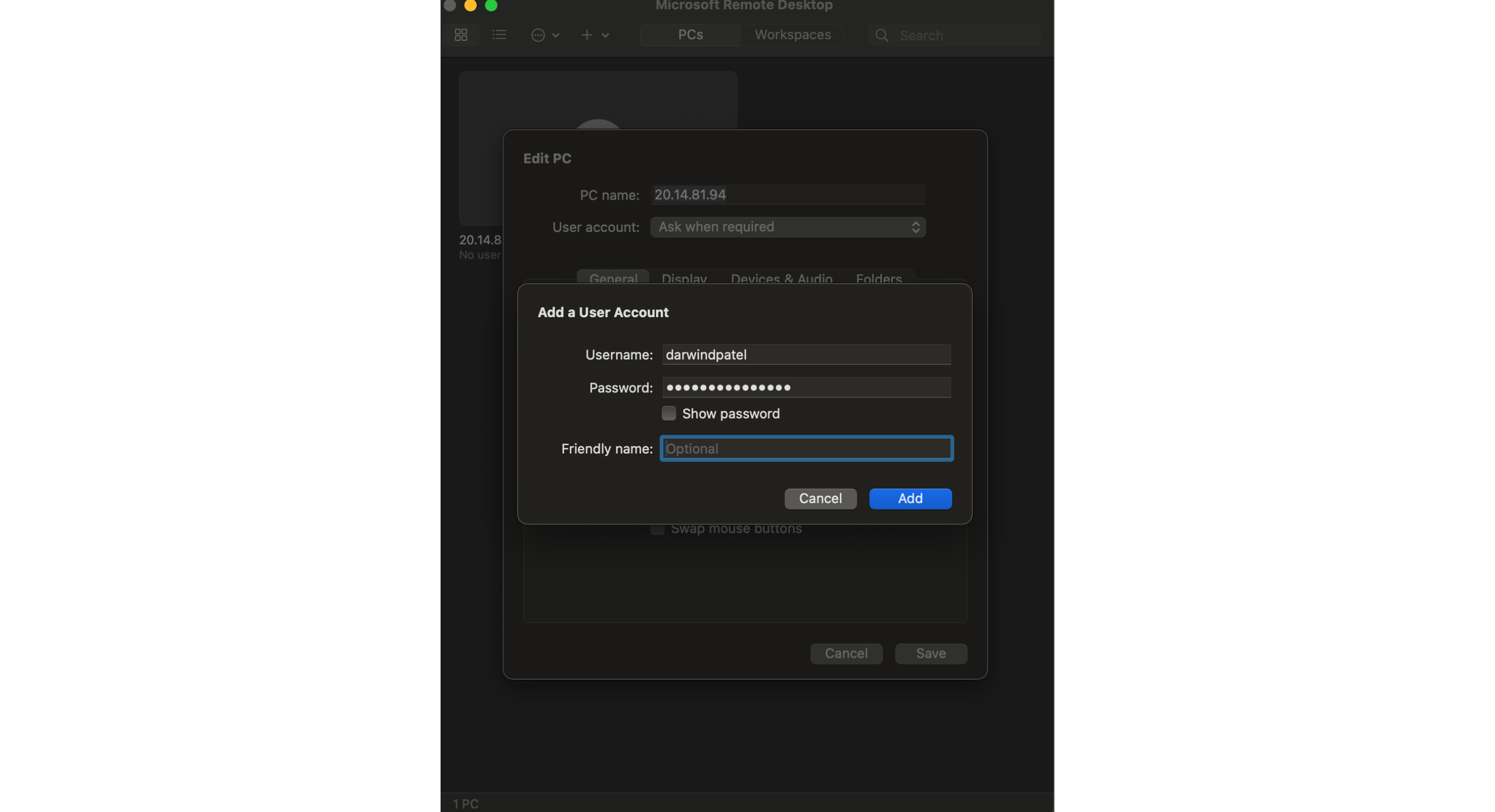
Task: Open the User account dropdown
Action: pos(788,227)
